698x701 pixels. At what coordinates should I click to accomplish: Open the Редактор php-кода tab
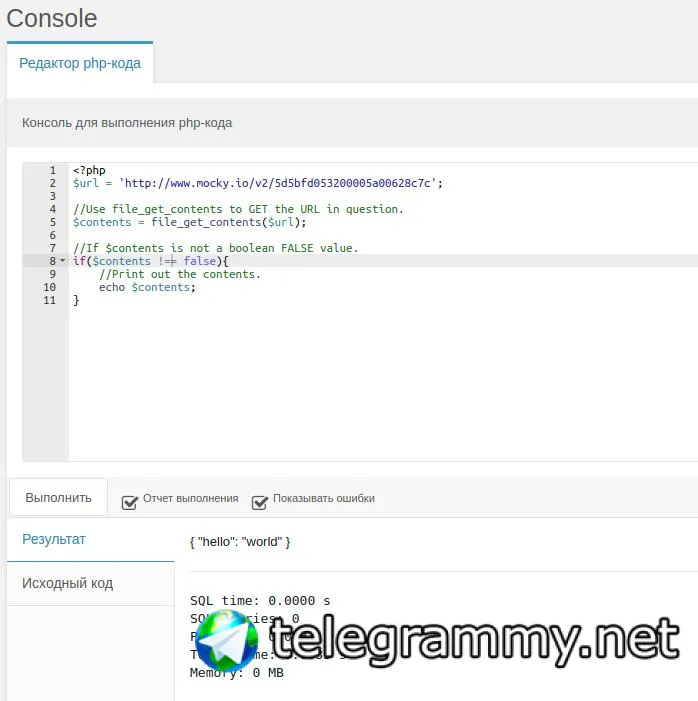(80, 63)
